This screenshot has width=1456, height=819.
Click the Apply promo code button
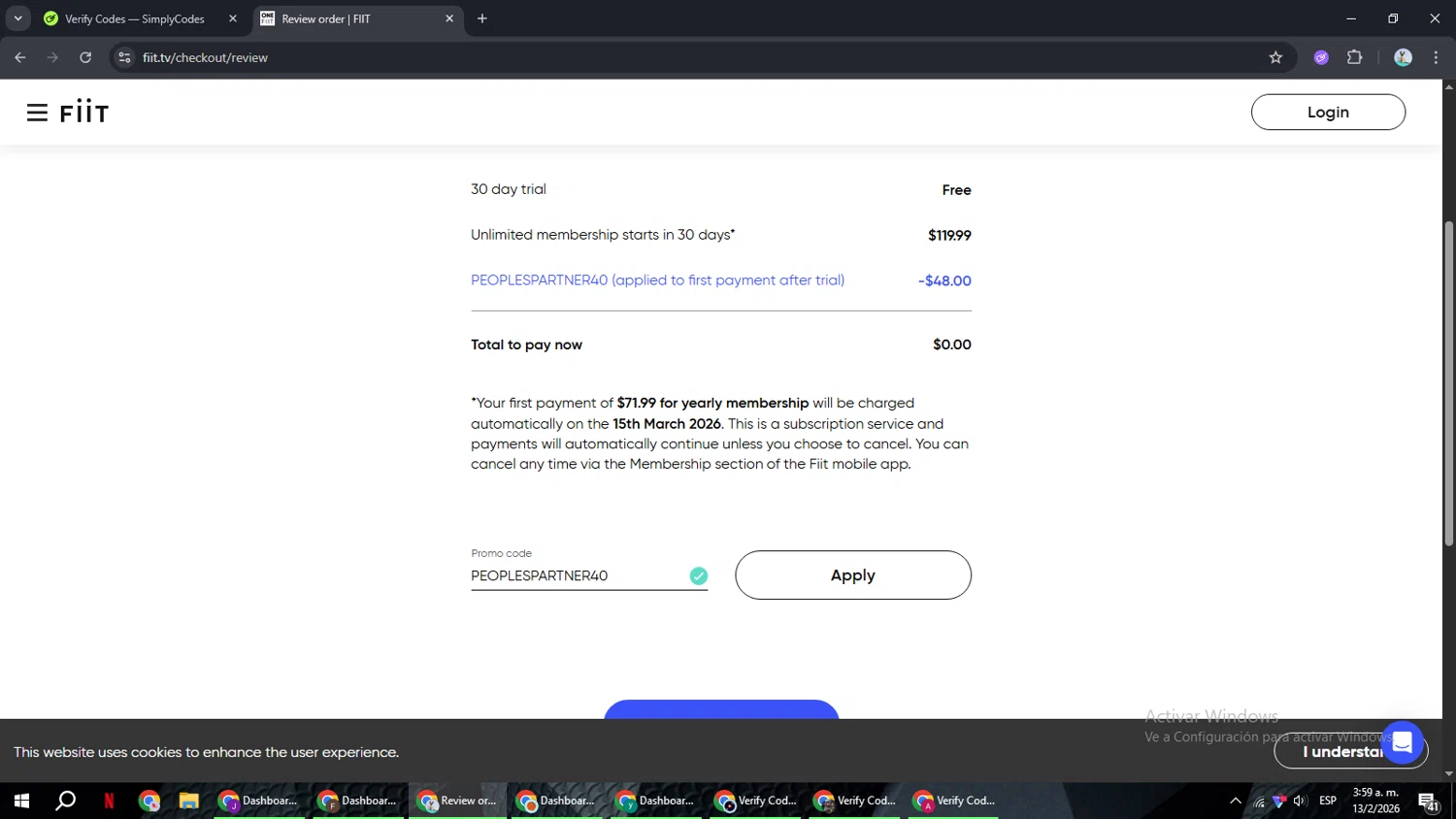click(853, 575)
